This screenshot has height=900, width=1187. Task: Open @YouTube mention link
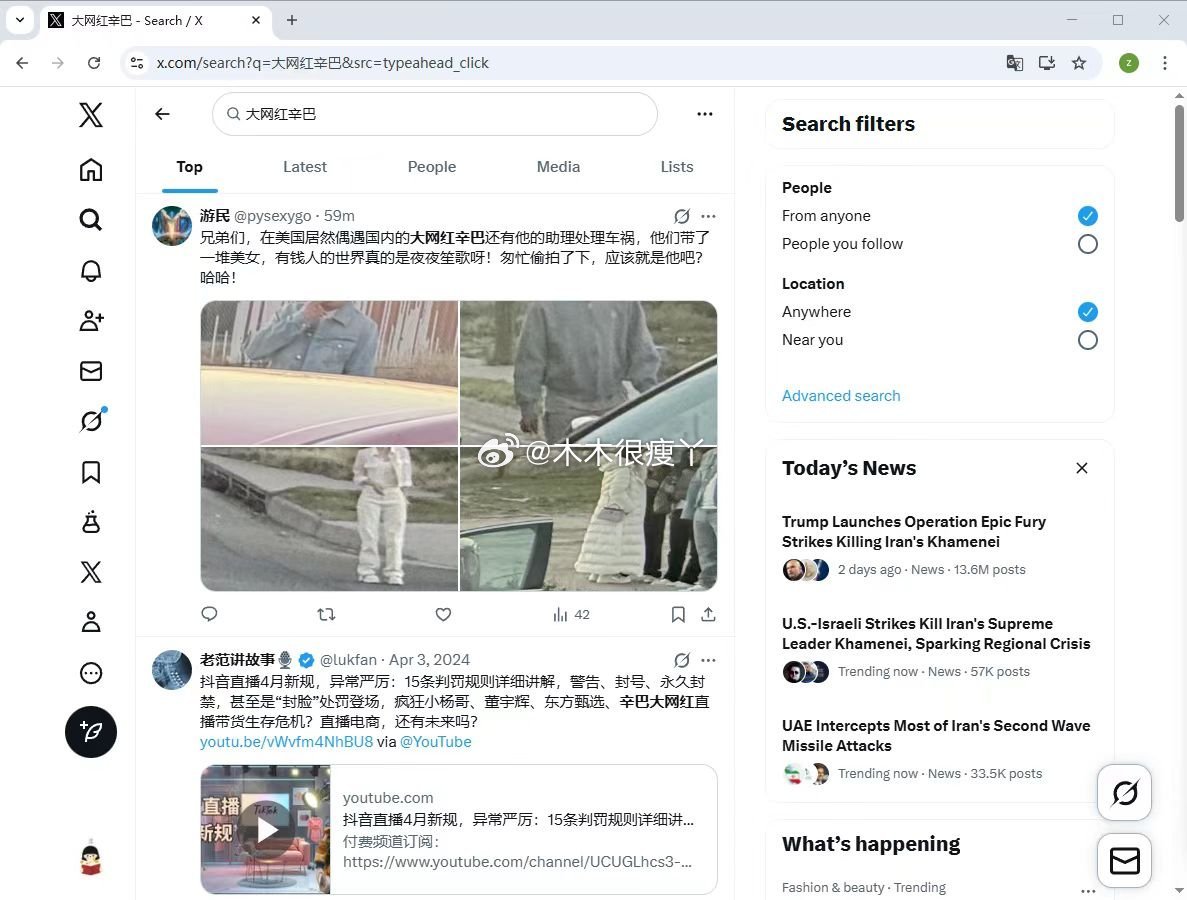[x=435, y=742]
